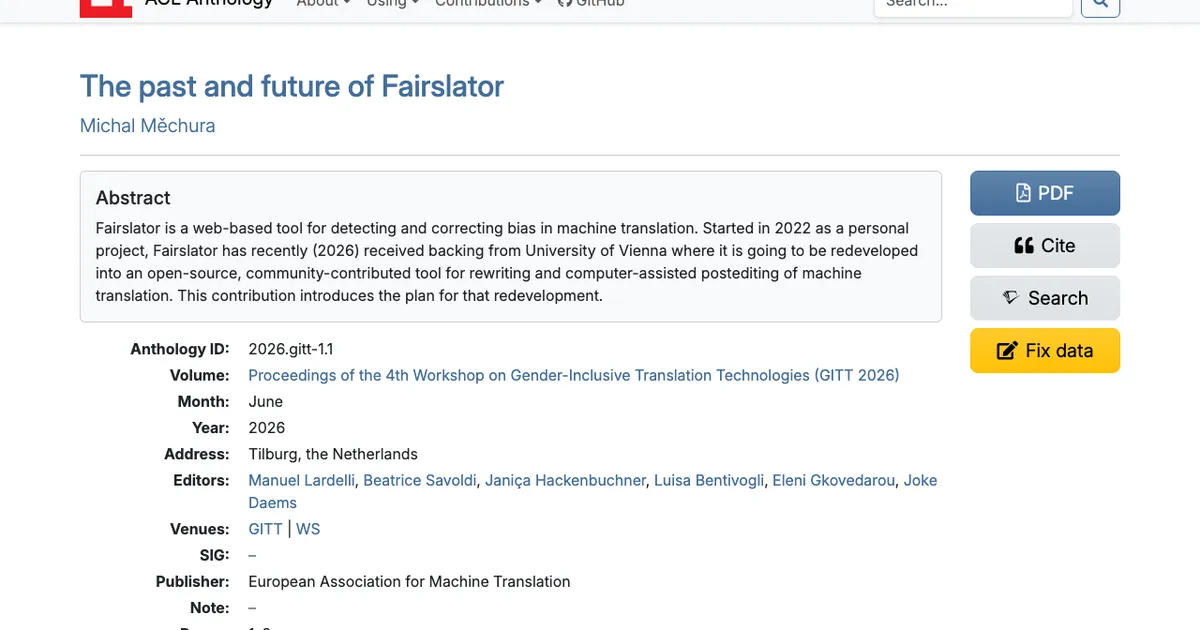Click the 'ACL Anthology' site name text
Image resolution: width=1200 pixels, height=630 pixels.
(209, 4)
